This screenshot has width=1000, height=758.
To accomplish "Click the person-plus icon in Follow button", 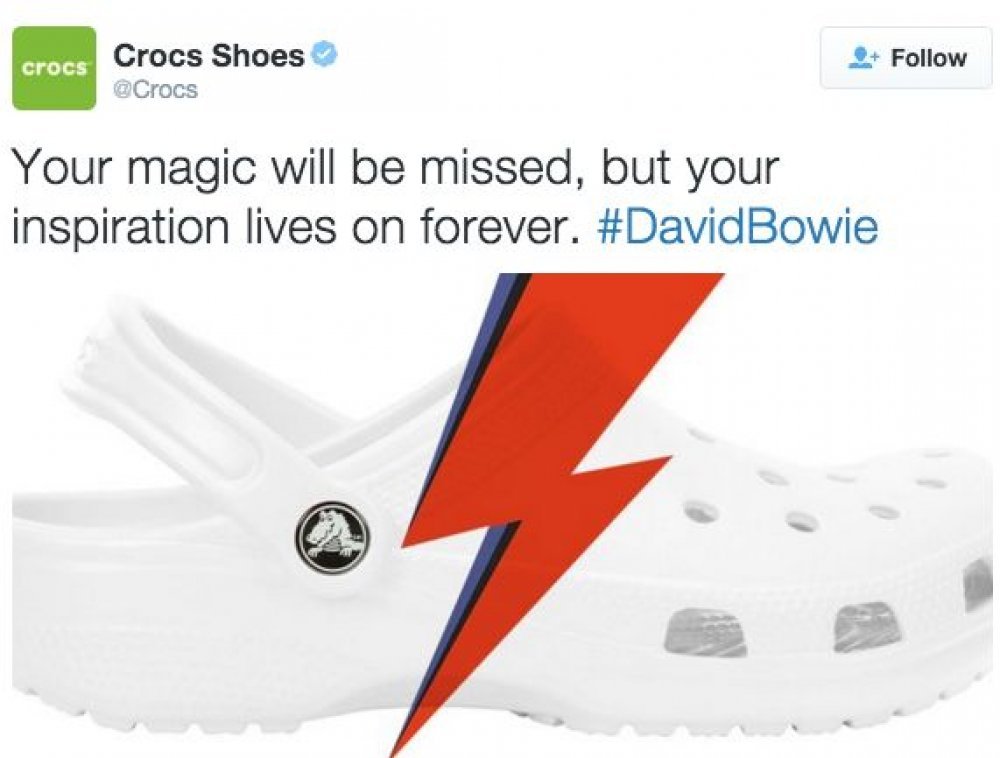I will pos(864,58).
